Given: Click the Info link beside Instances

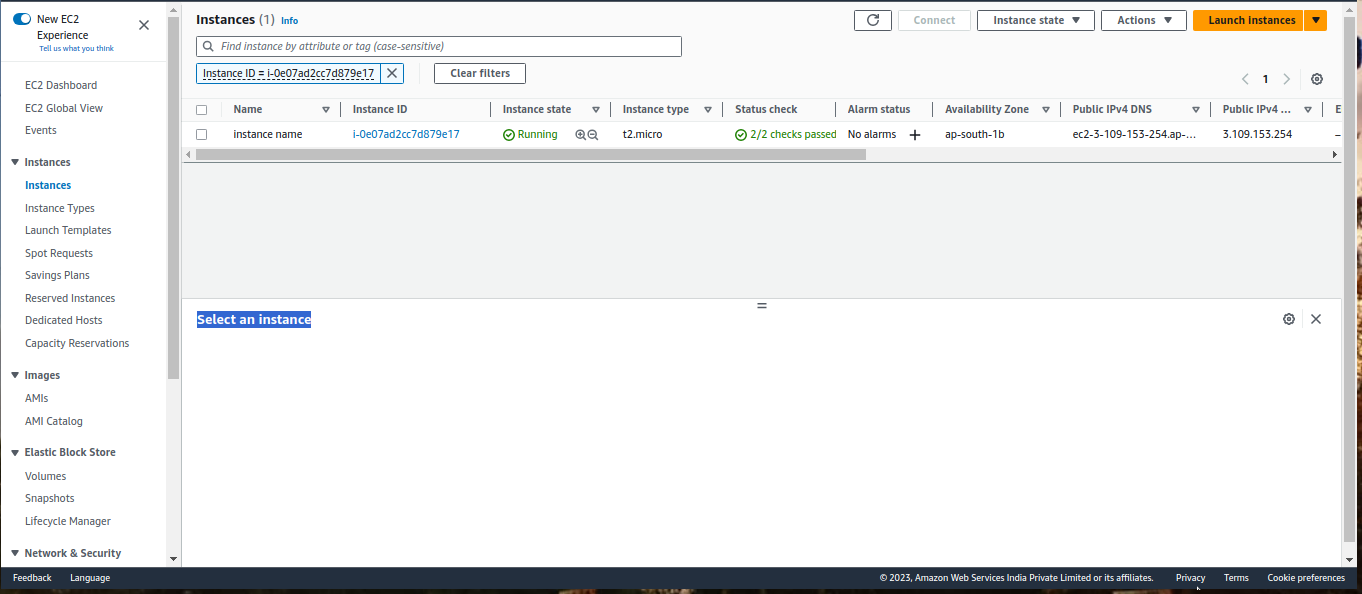Looking at the screenshot, I should (x=289, y=20).
